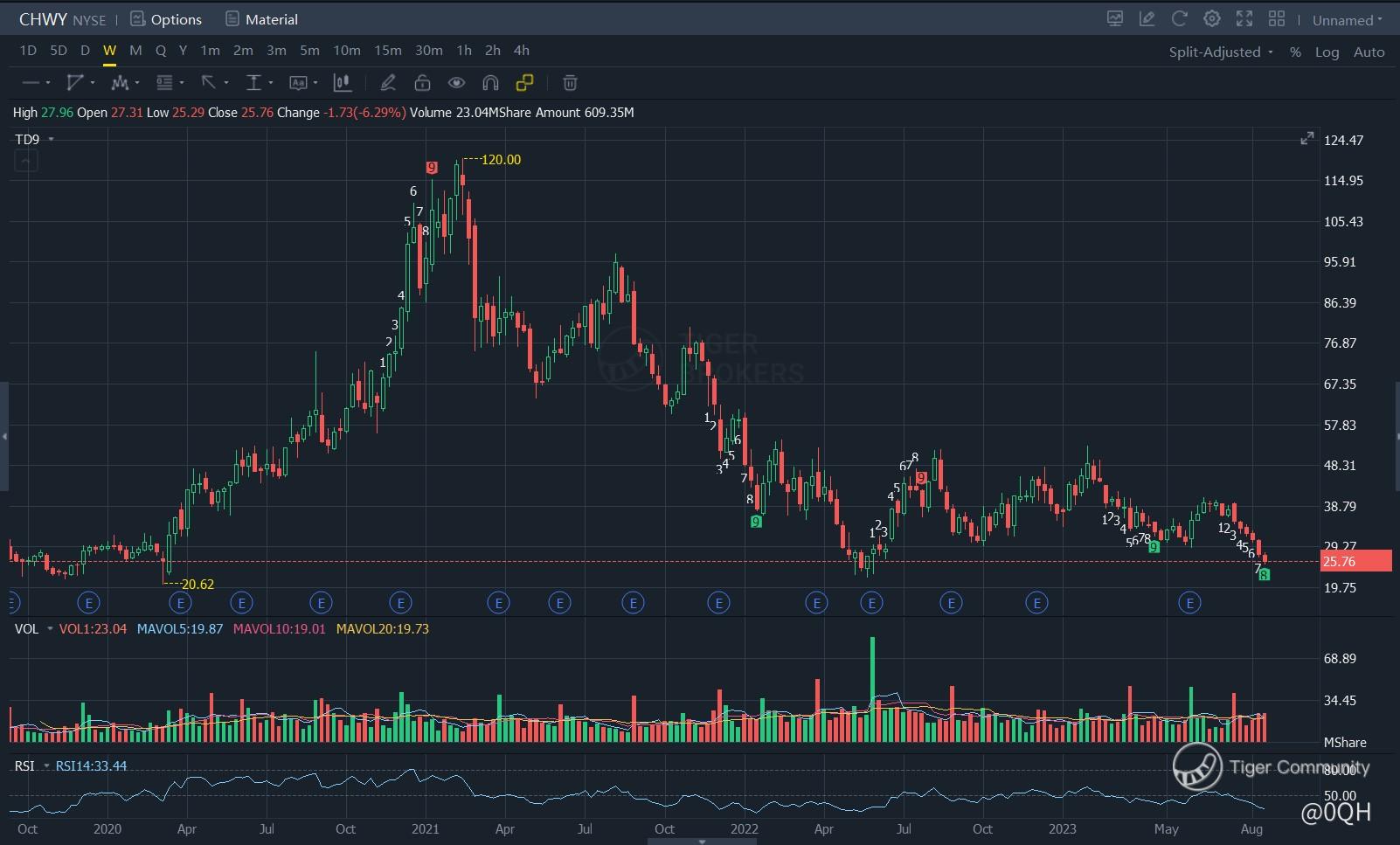The height and width of the screenshot is (845, 1400).
Task: Toggle the lock drawings icon
Action: coord(422,83)
